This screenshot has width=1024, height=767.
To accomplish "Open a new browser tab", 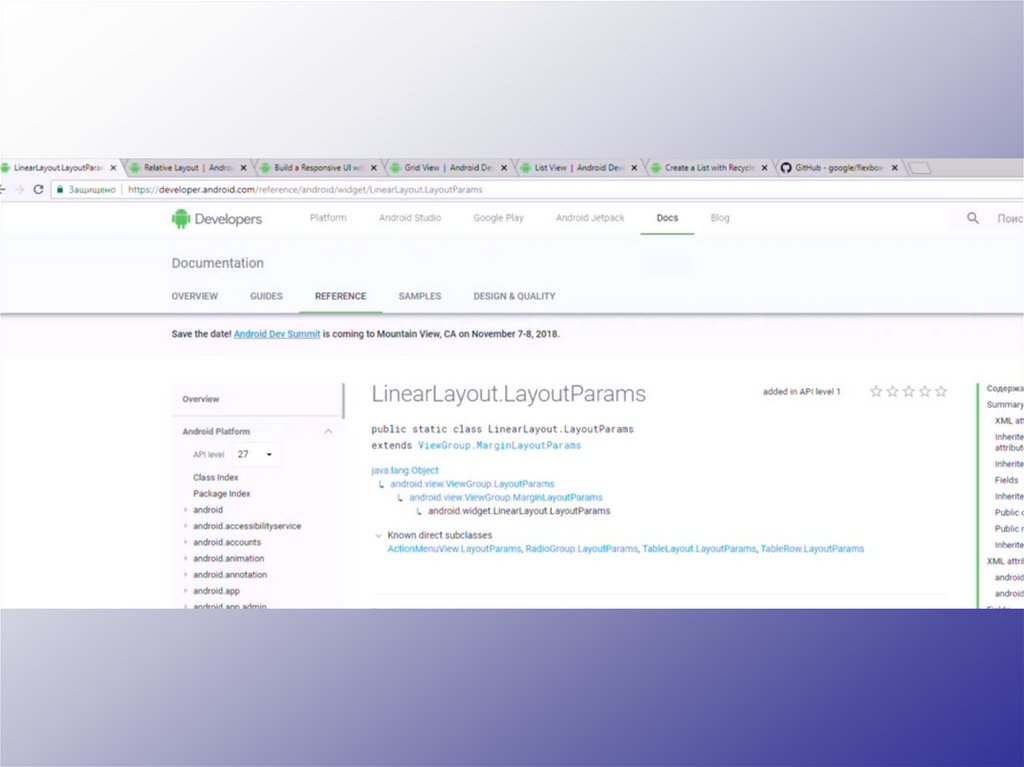I will (x=920, y=169).
